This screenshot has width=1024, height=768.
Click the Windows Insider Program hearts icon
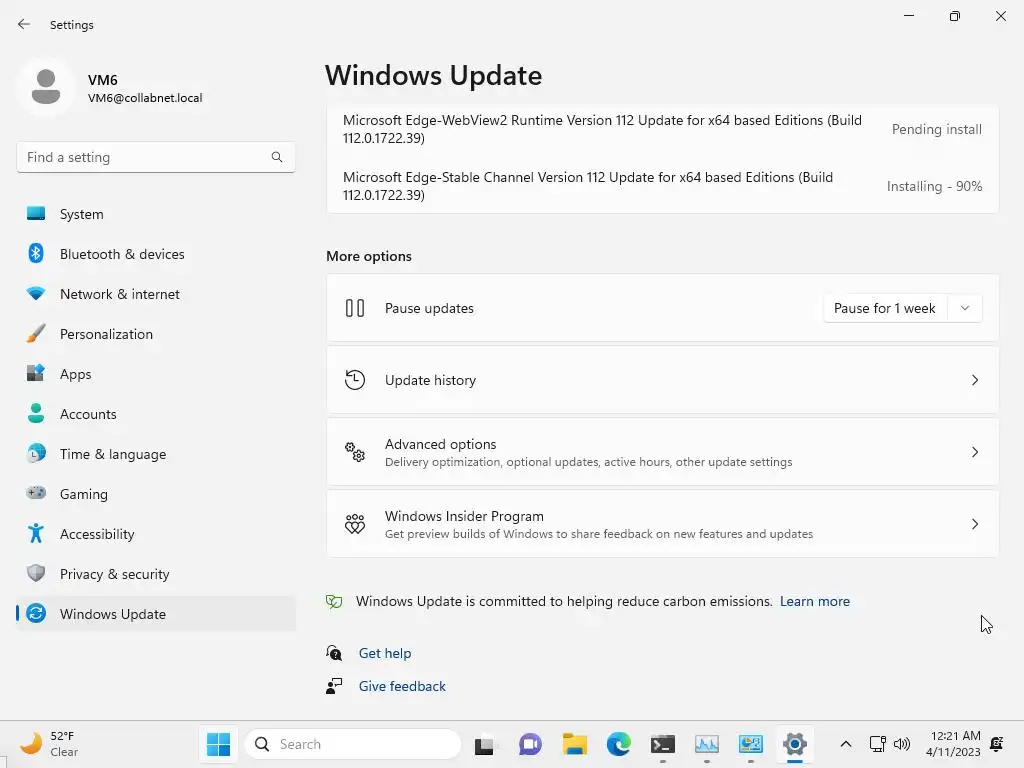[x=355, y=523]
